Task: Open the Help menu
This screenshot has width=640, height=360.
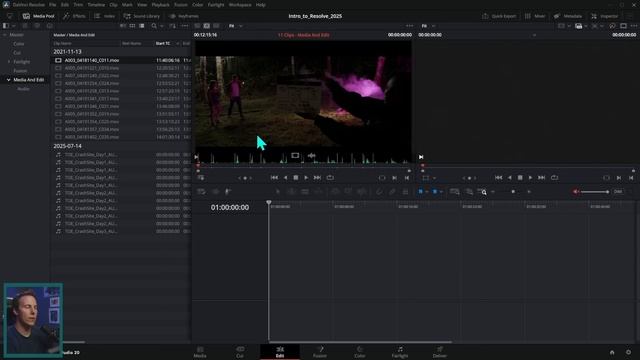Action: point(261,5)
